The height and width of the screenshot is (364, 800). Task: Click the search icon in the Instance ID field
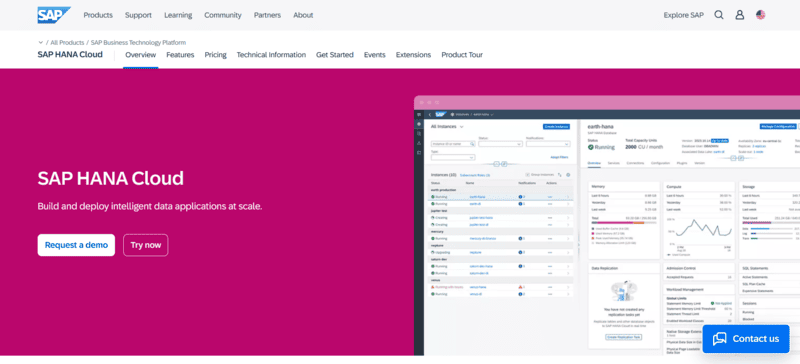tap(472, 144)
